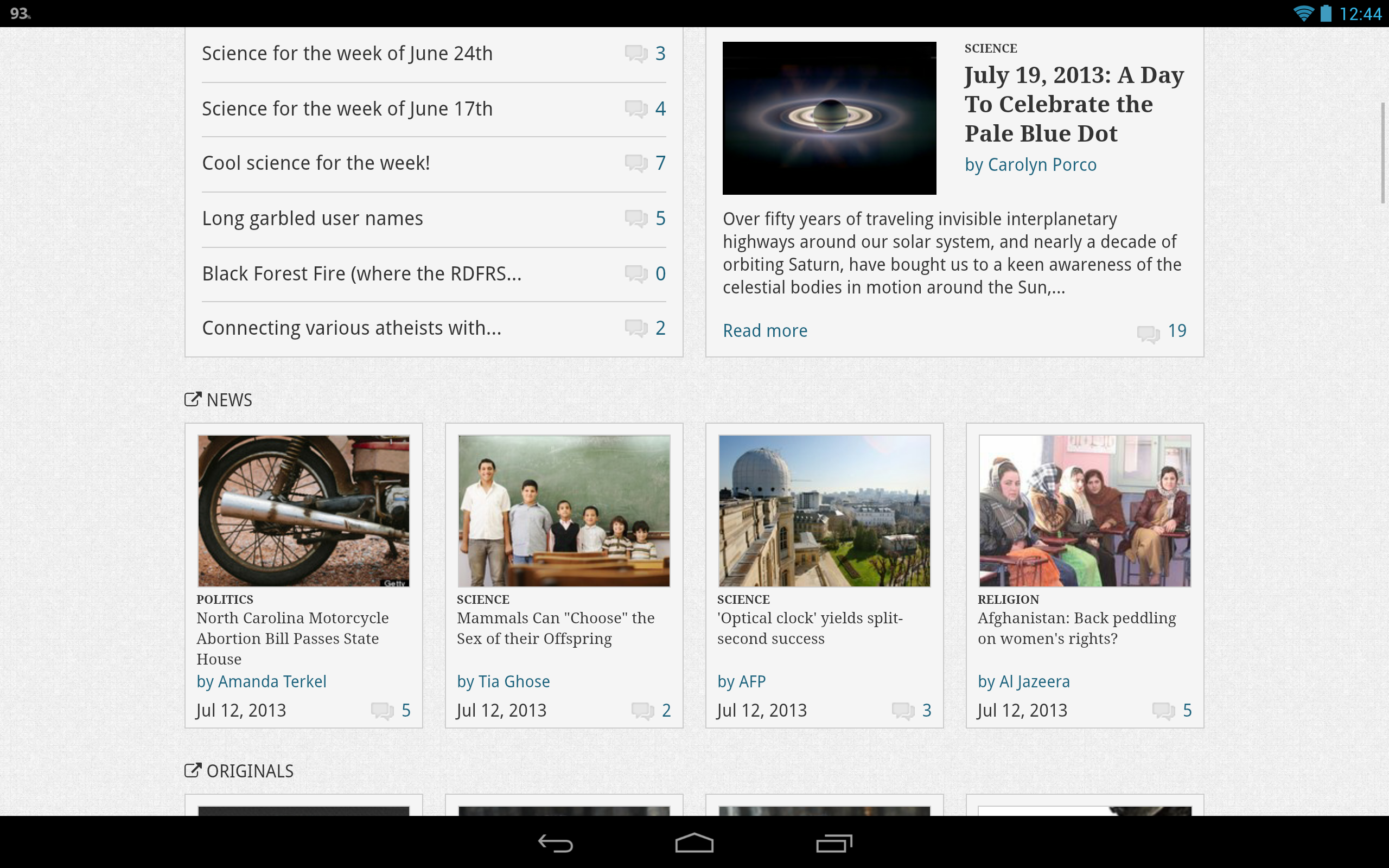Click 'Jul 12, 2013' date on Afghanistan card

tap(1022, 711)
